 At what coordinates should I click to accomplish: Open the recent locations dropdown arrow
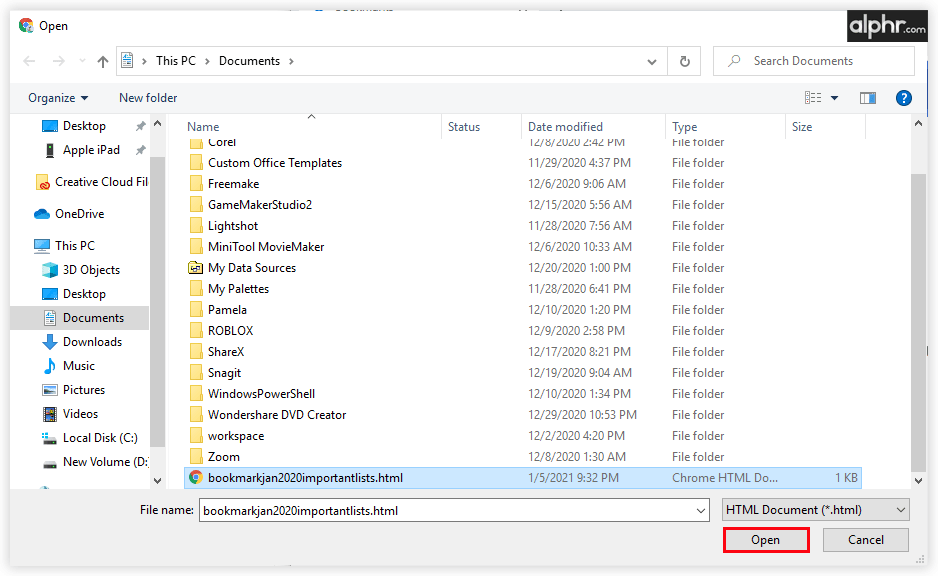[83, 61]
